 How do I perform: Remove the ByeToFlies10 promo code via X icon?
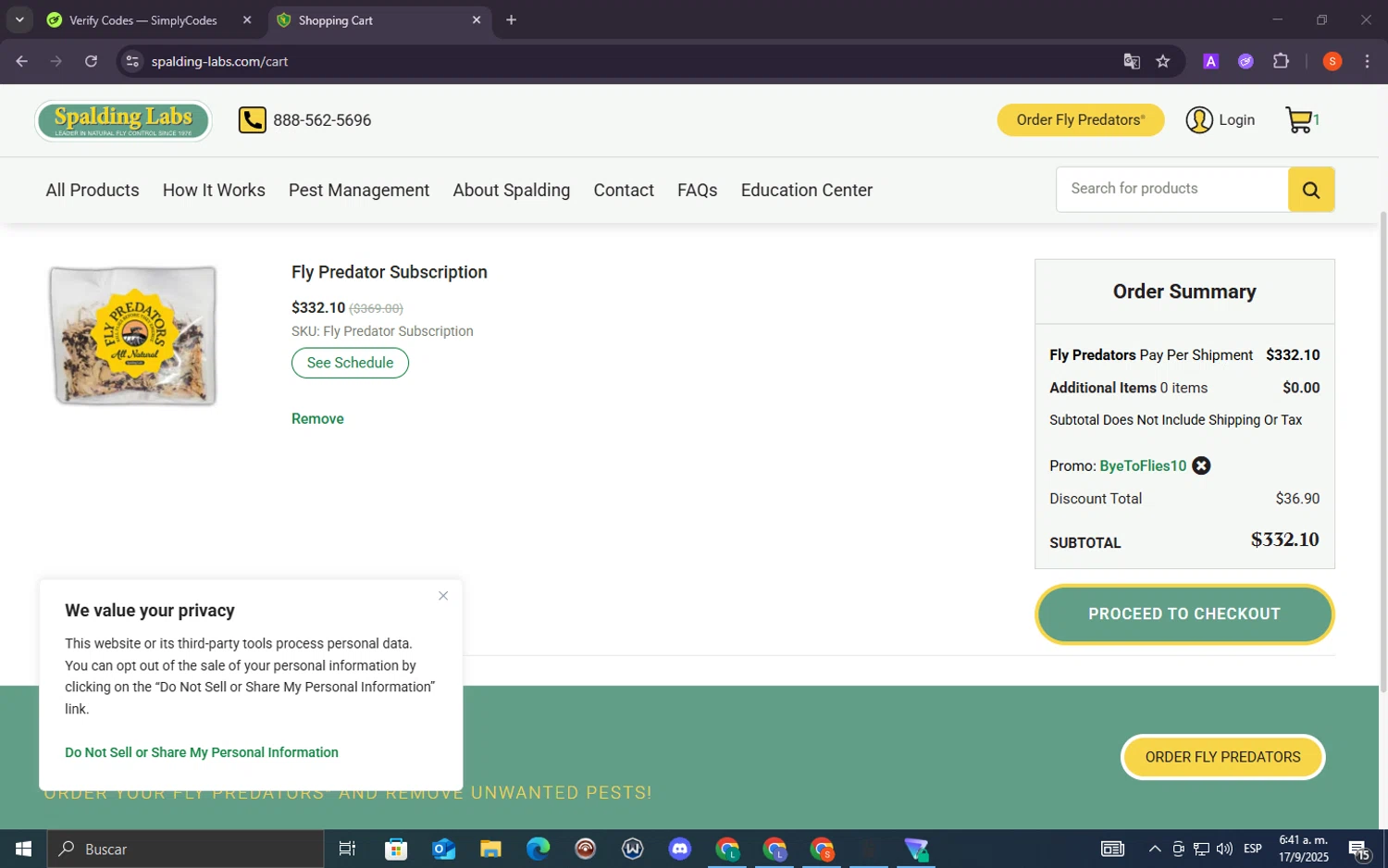1201,465
